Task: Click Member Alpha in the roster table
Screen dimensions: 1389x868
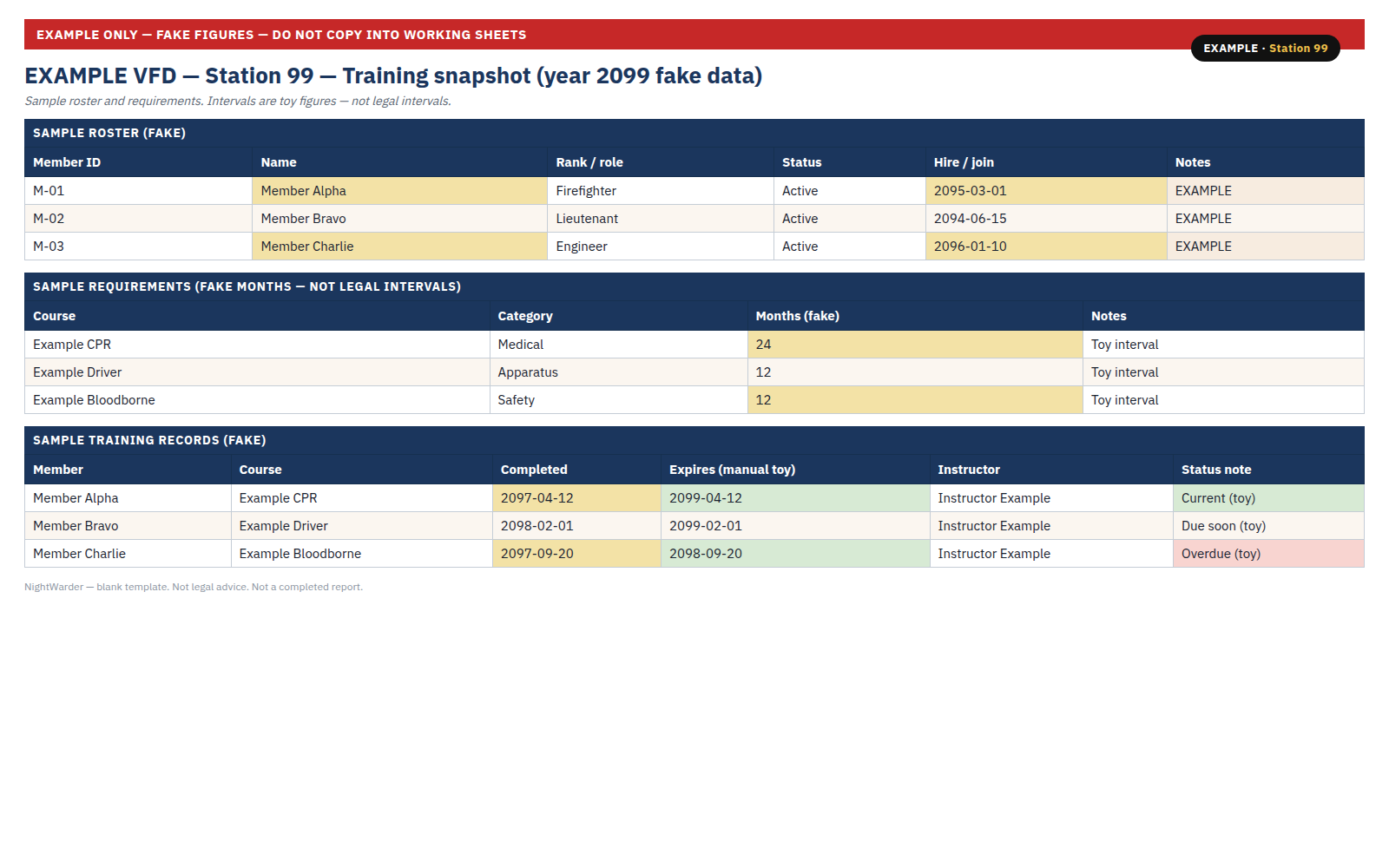Action: click(400, 191)
